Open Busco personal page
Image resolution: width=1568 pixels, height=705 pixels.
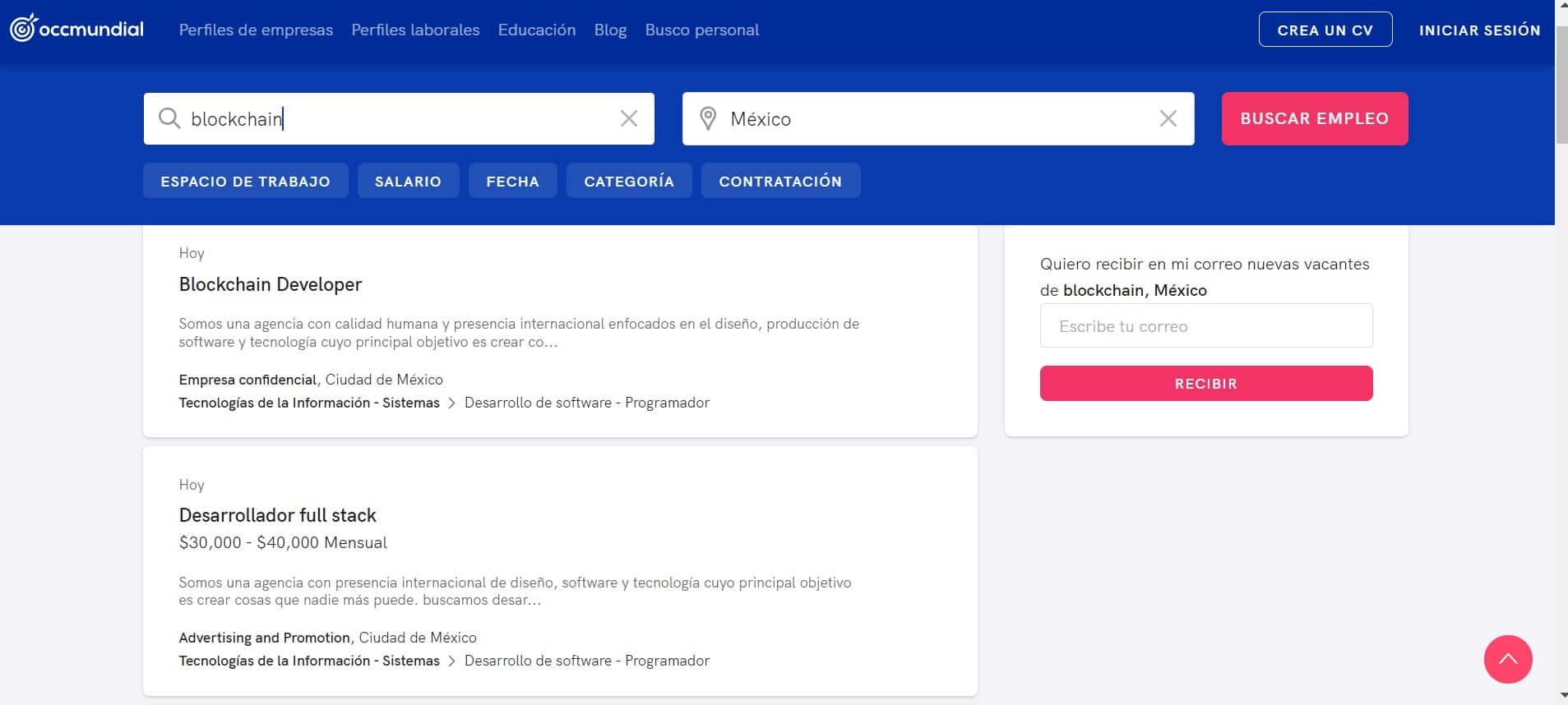pos(702,30)
